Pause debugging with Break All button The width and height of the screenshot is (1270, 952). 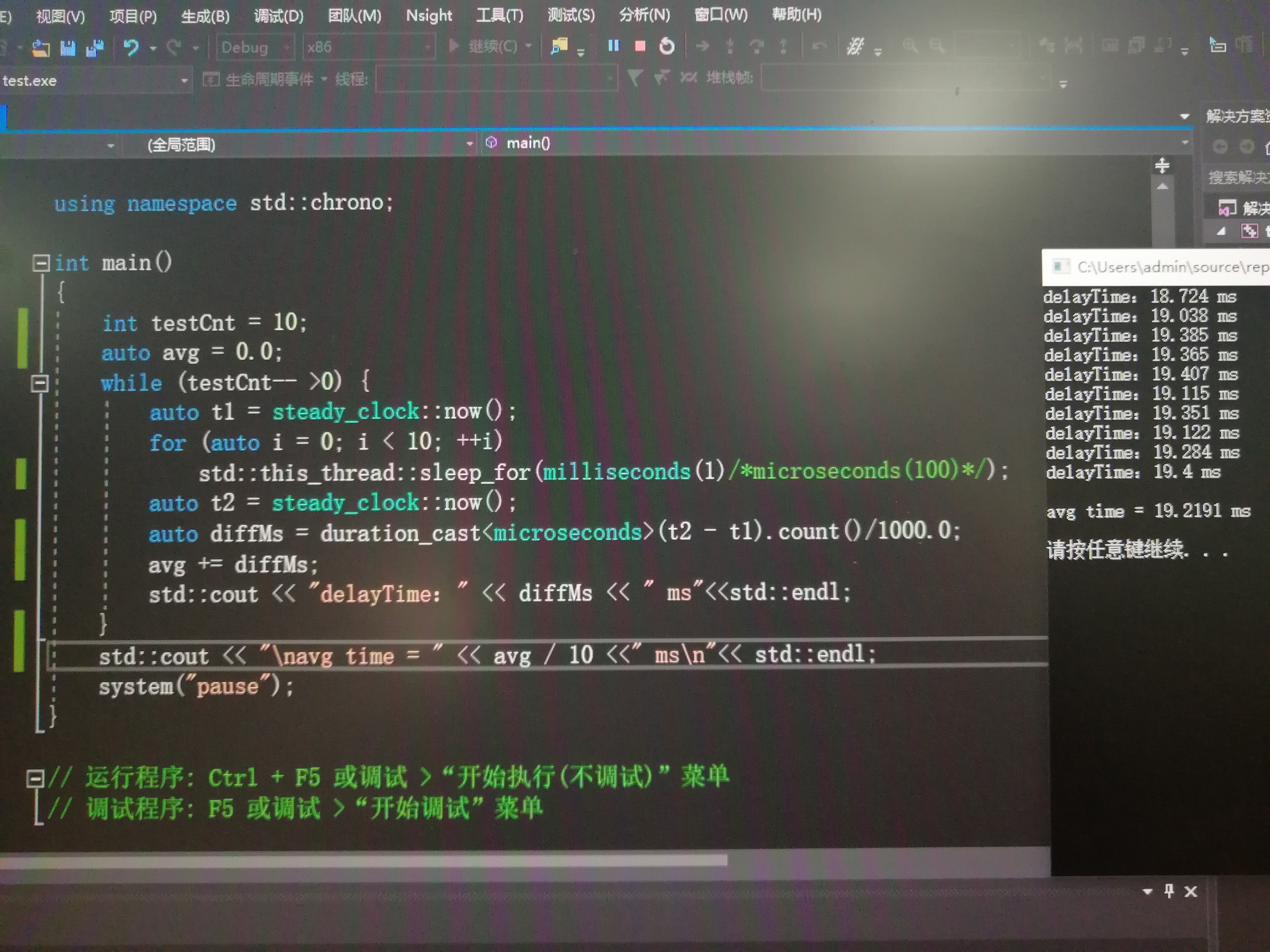coord(613,46)
